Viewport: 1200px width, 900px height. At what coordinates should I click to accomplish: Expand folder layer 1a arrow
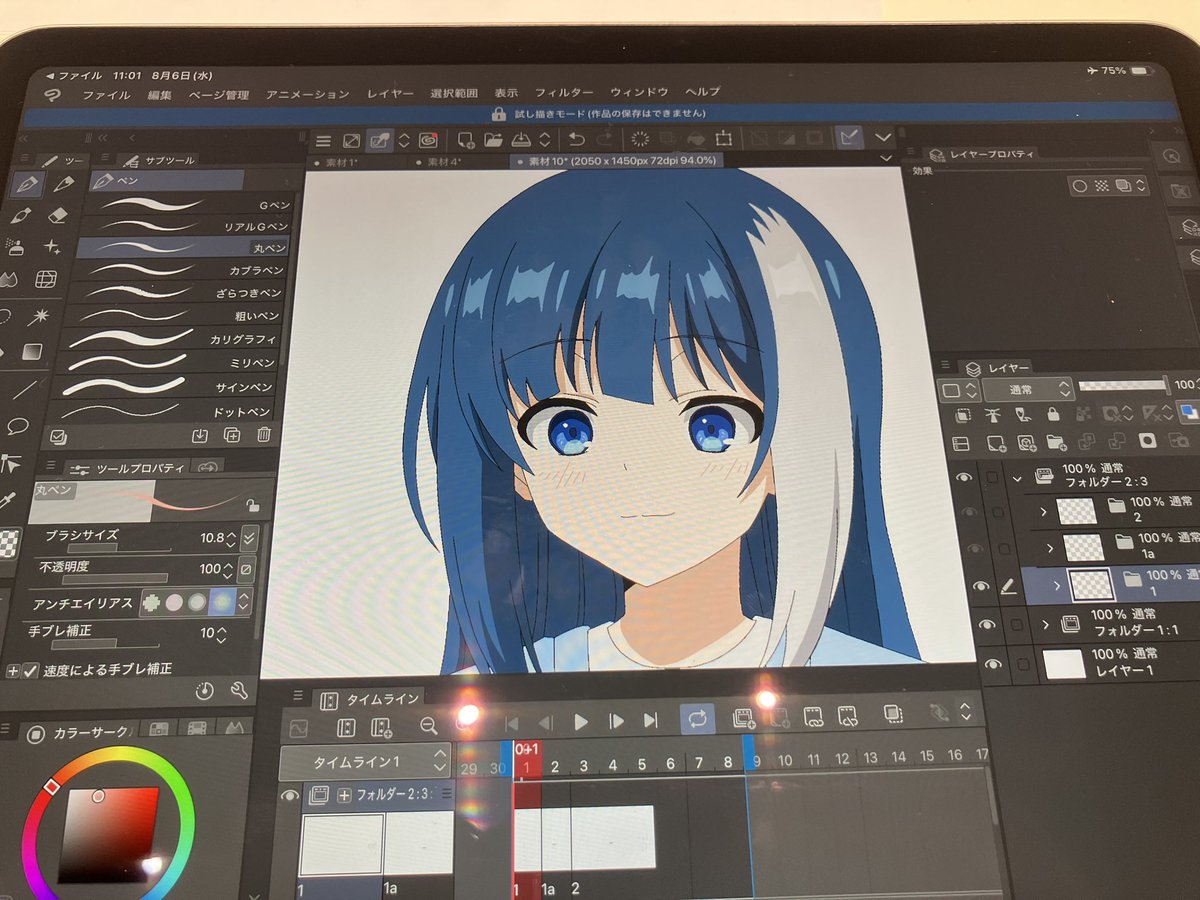[x=1049, y=547]
